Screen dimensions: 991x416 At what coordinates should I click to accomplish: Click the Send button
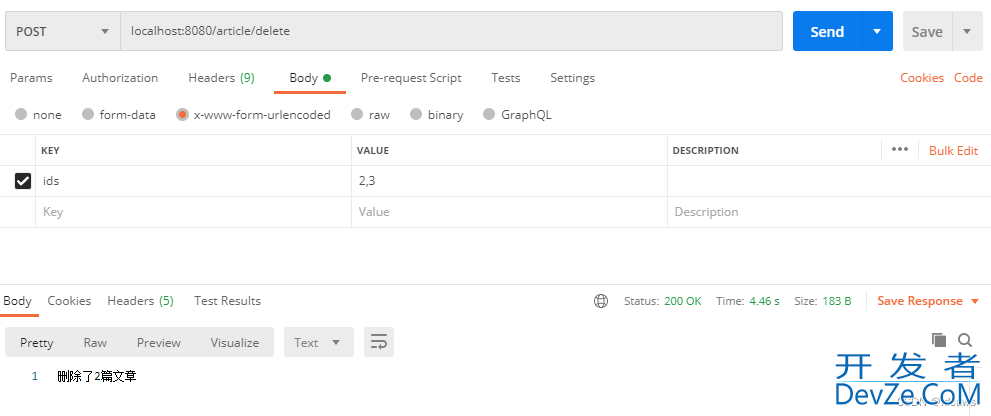click(x=827, y=31)
